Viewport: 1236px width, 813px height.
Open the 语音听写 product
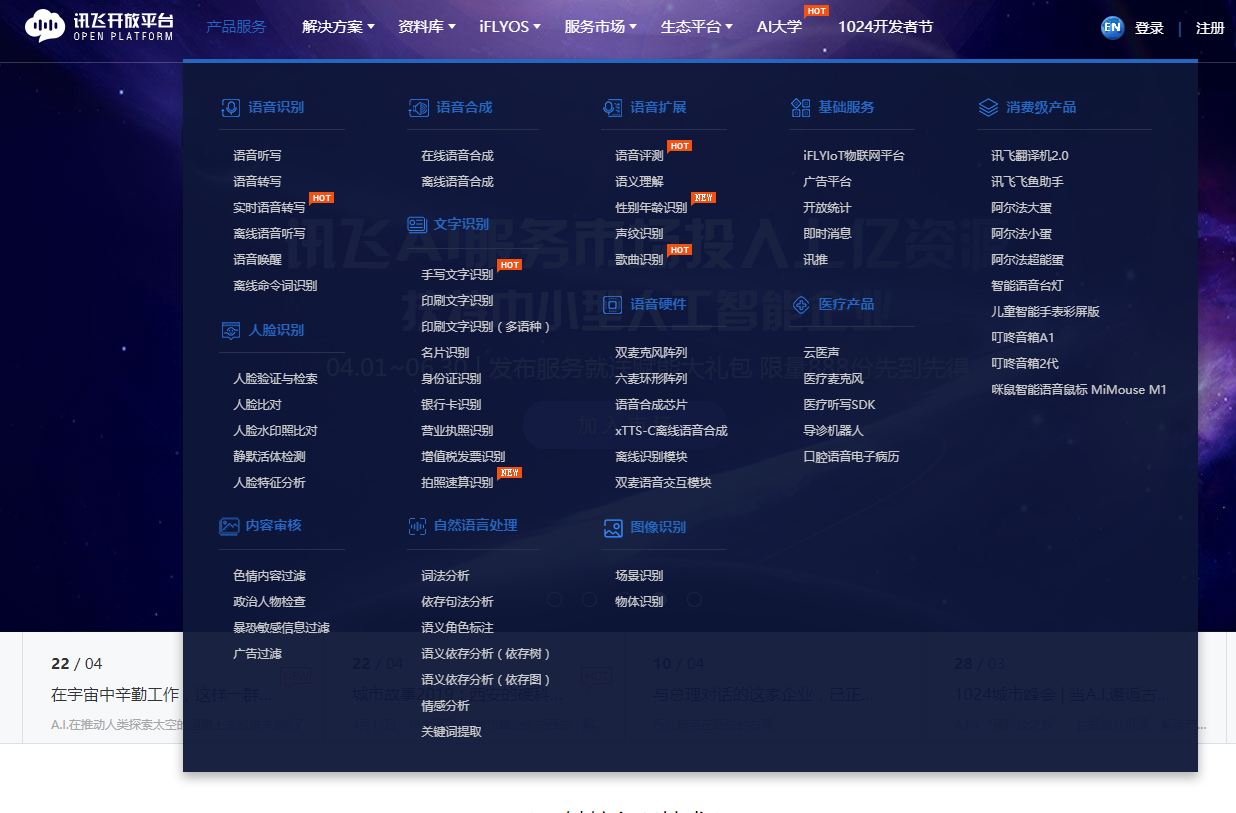(x=257, y=156)
